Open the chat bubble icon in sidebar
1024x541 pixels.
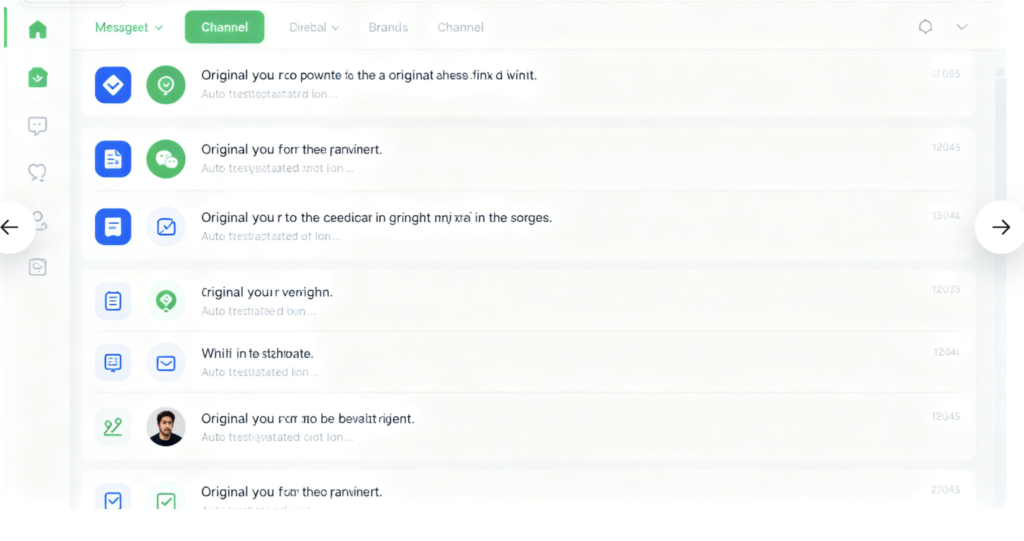click(38, 126)
